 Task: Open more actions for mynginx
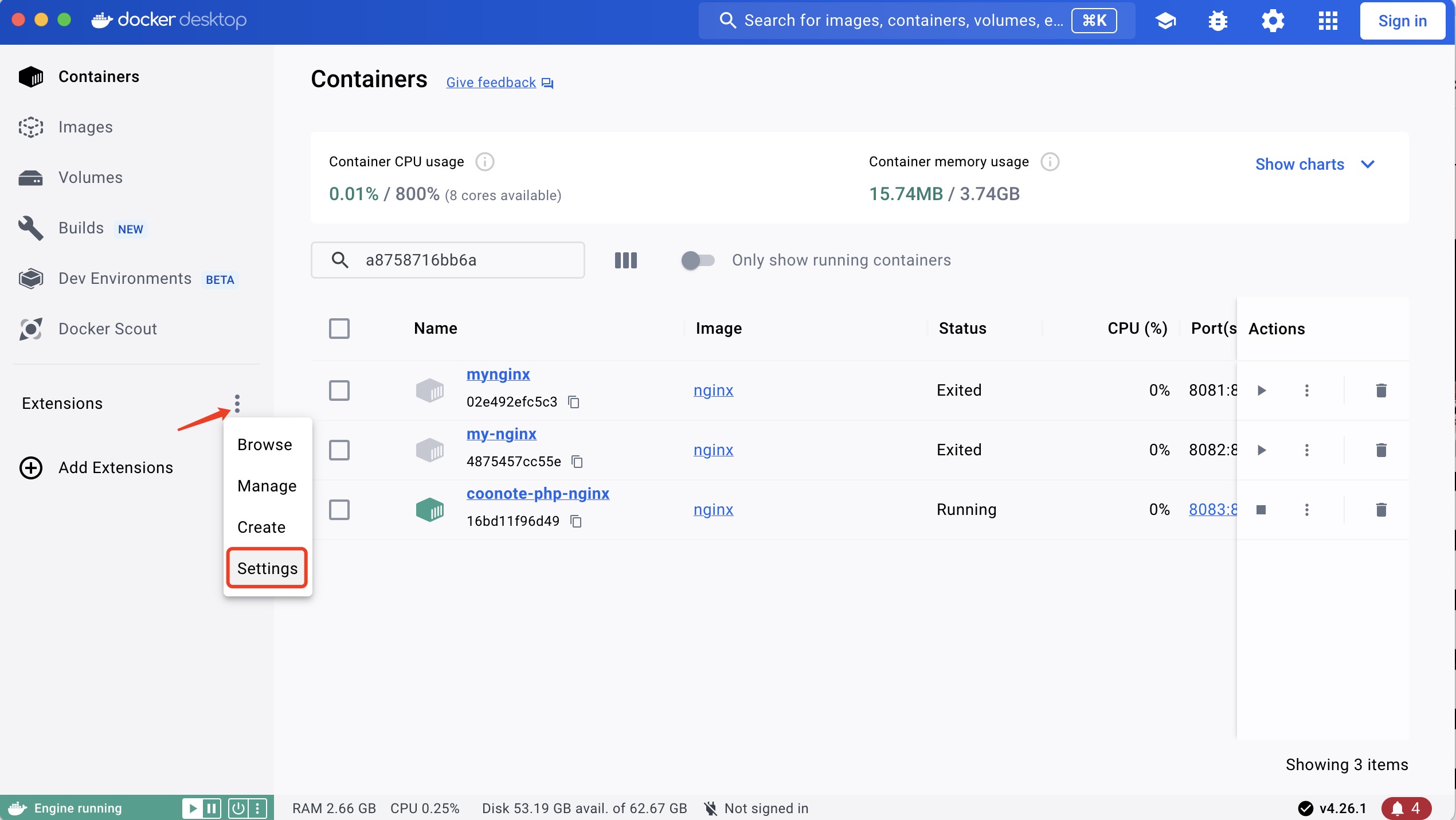pyautogui.click(x=1307, y=391)
